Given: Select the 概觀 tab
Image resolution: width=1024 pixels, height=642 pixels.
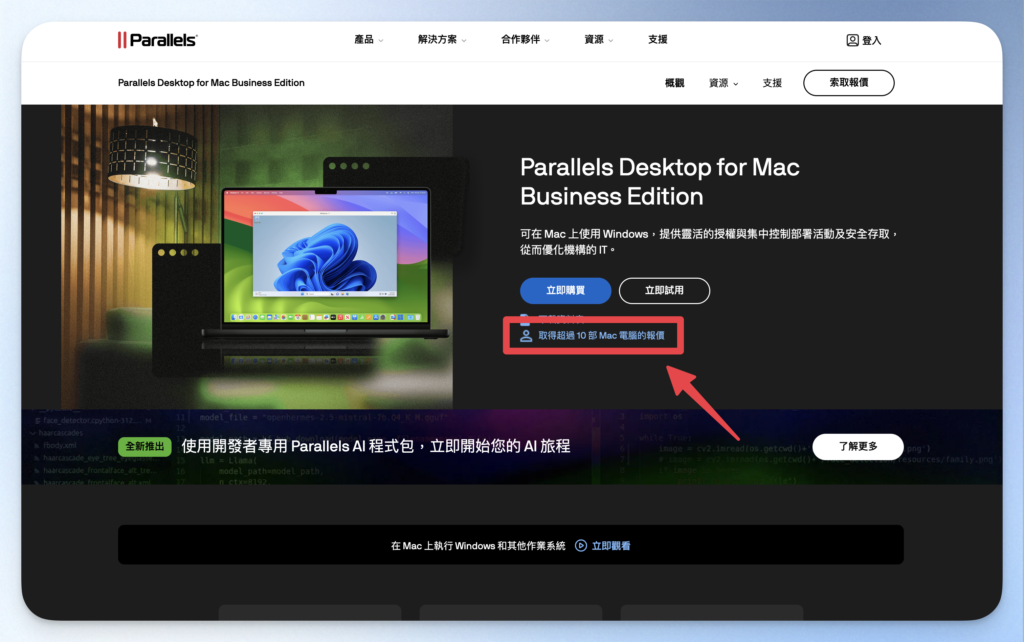Looking at the screenshot, I should pyautogui.click(x=675, y=83).
